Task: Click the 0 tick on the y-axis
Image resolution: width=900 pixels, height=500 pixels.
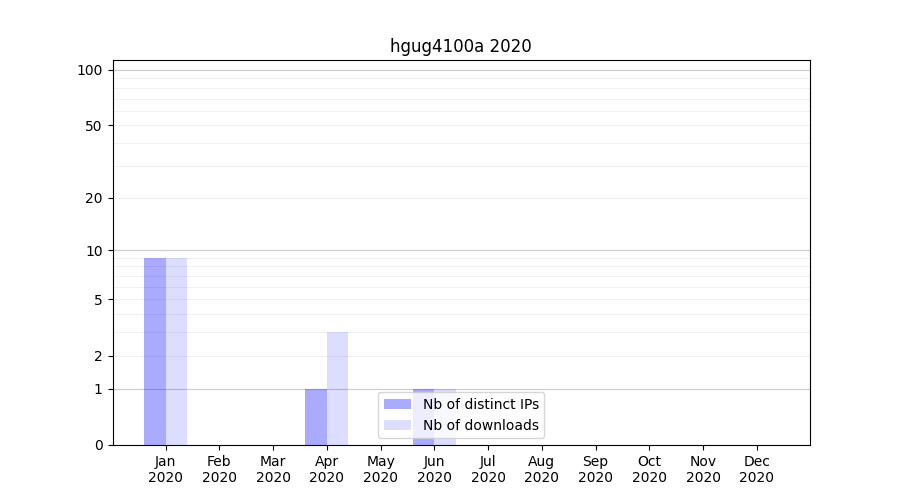Action: [x=98, y=445]
